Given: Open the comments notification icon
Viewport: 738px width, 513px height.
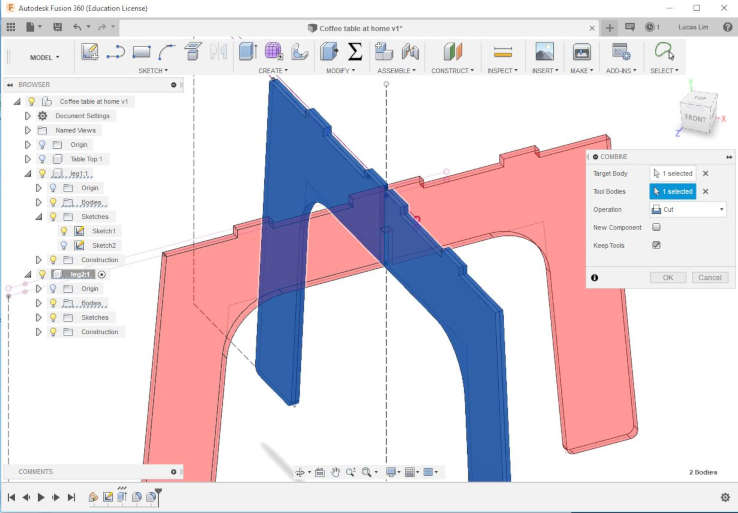Looking at the screenshot, I should coord(630,27).
